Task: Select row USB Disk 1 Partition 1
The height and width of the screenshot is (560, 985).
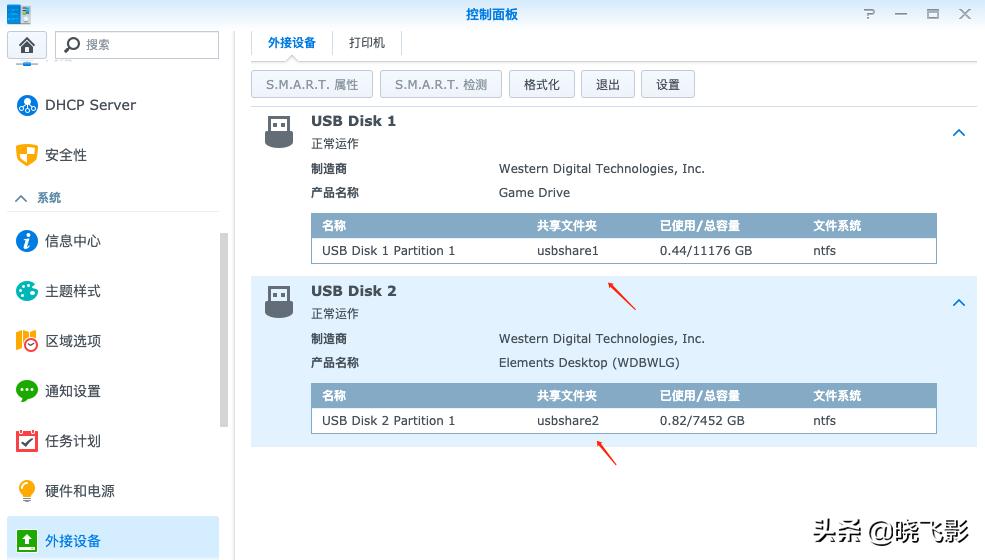Action: [624, 251]
